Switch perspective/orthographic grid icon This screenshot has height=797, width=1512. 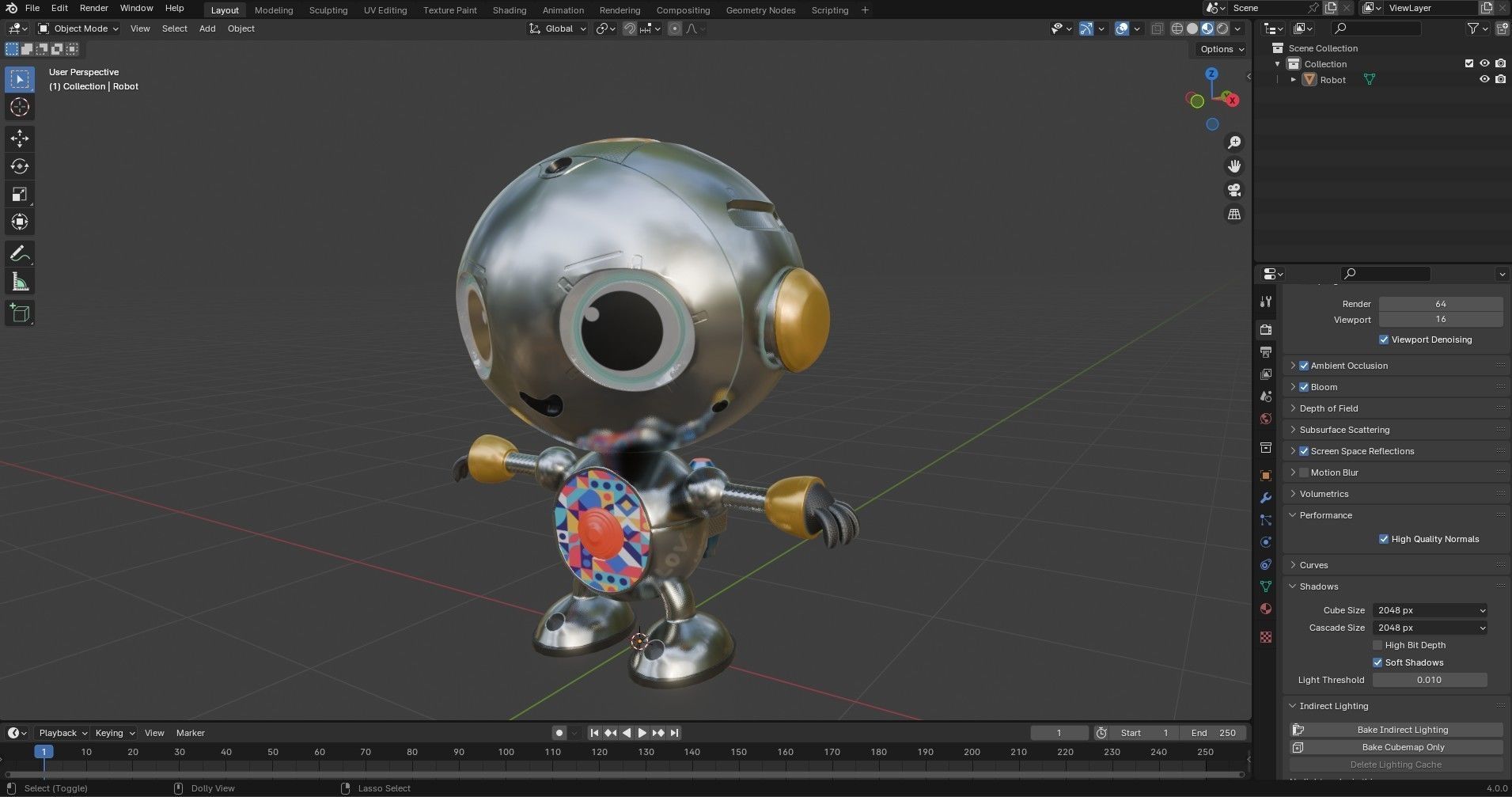click(x=1234, y=214)
